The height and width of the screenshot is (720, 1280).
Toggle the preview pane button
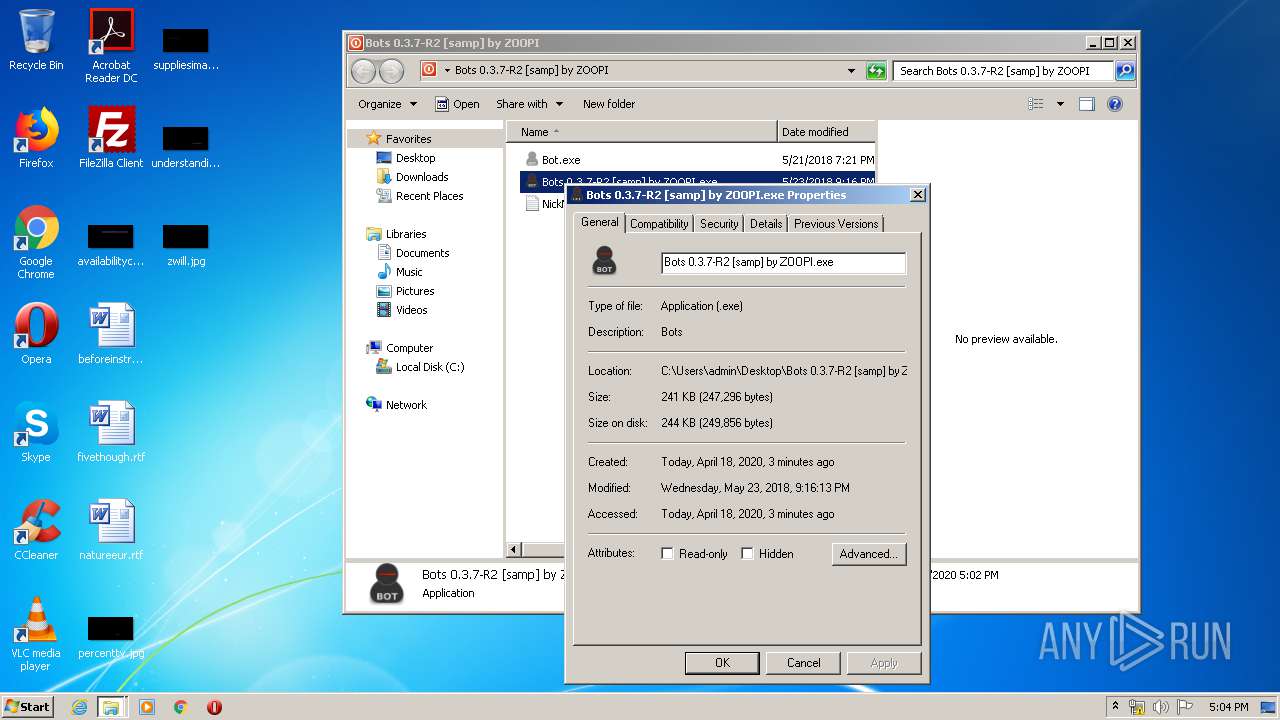tap(1087, 104)
